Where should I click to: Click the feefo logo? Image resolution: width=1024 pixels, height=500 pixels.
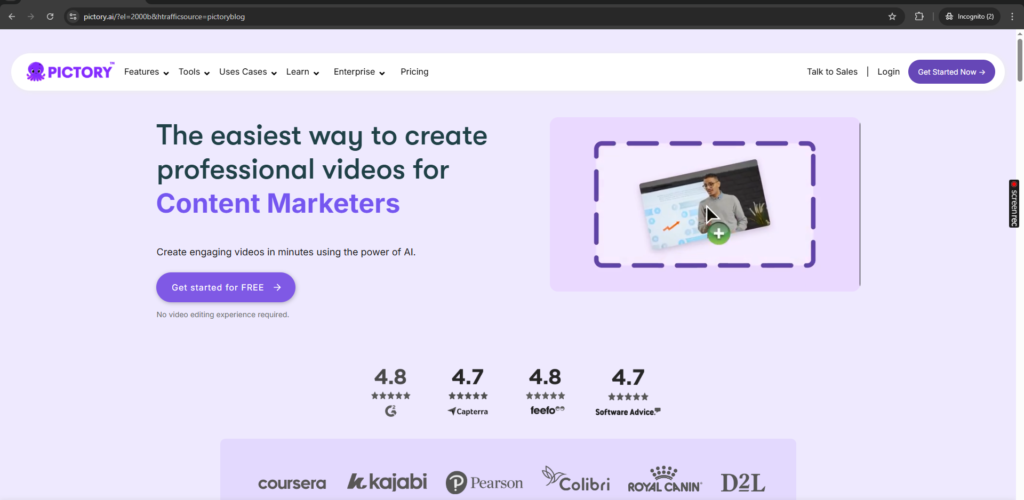[547, 410]
